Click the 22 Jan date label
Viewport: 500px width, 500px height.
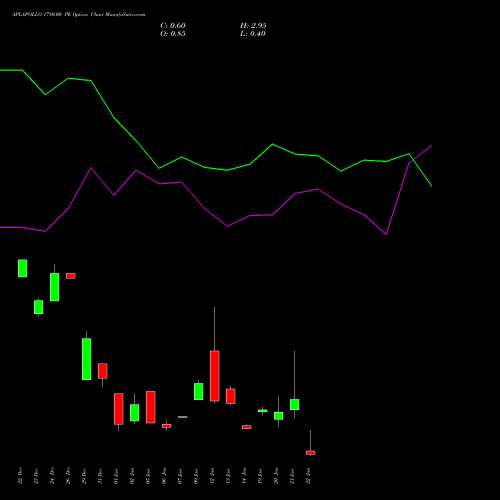[308, 476]
